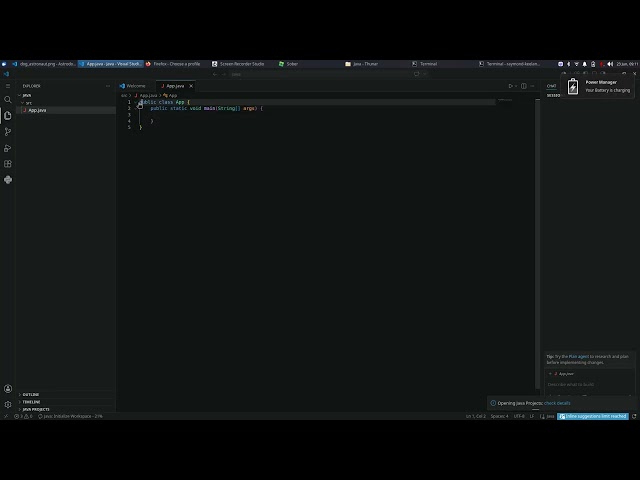
Task: Click App.java in the breadcrumb
Action: point(146,96)
